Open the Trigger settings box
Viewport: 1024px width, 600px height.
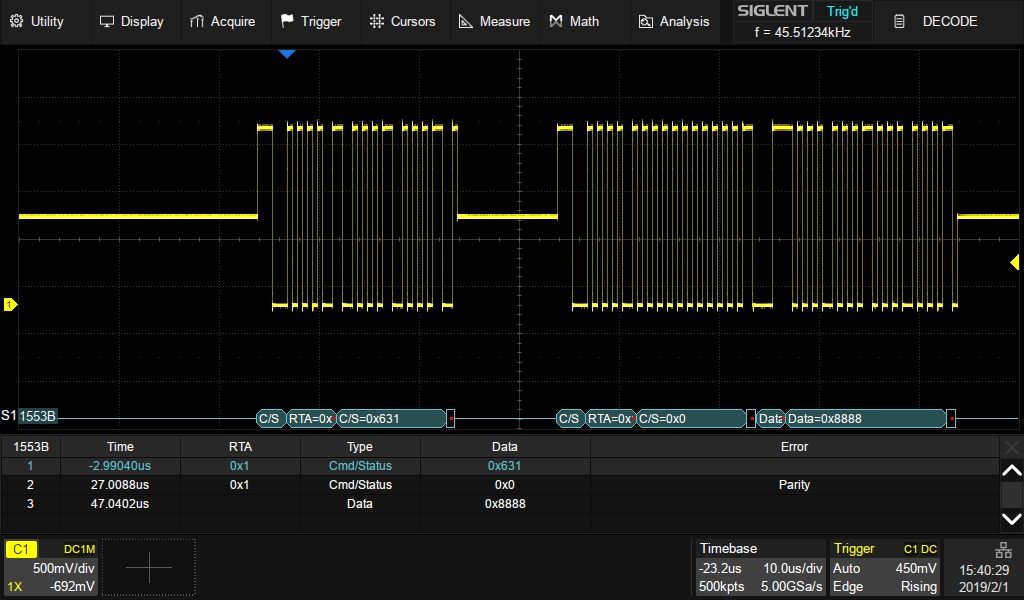pos(886,568)
